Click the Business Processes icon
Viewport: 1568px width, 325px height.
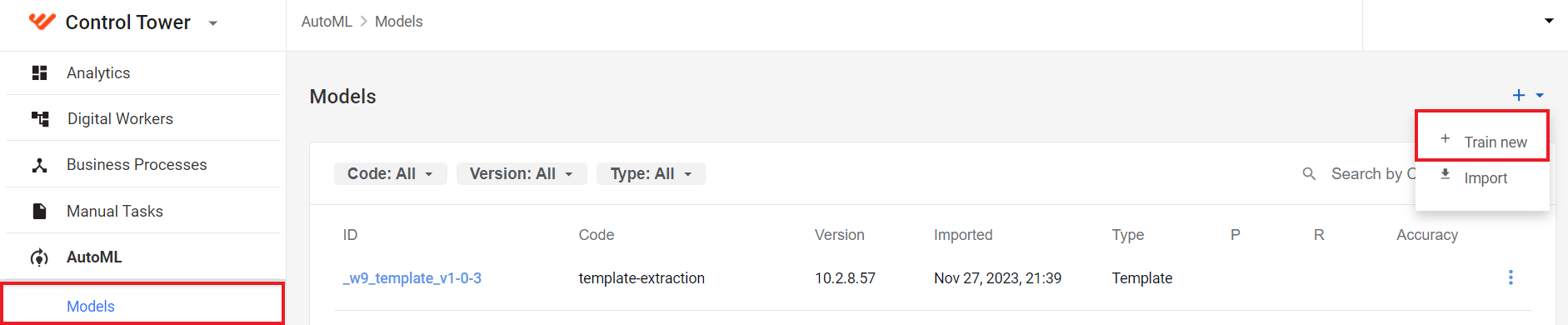(x=39, y=165)
